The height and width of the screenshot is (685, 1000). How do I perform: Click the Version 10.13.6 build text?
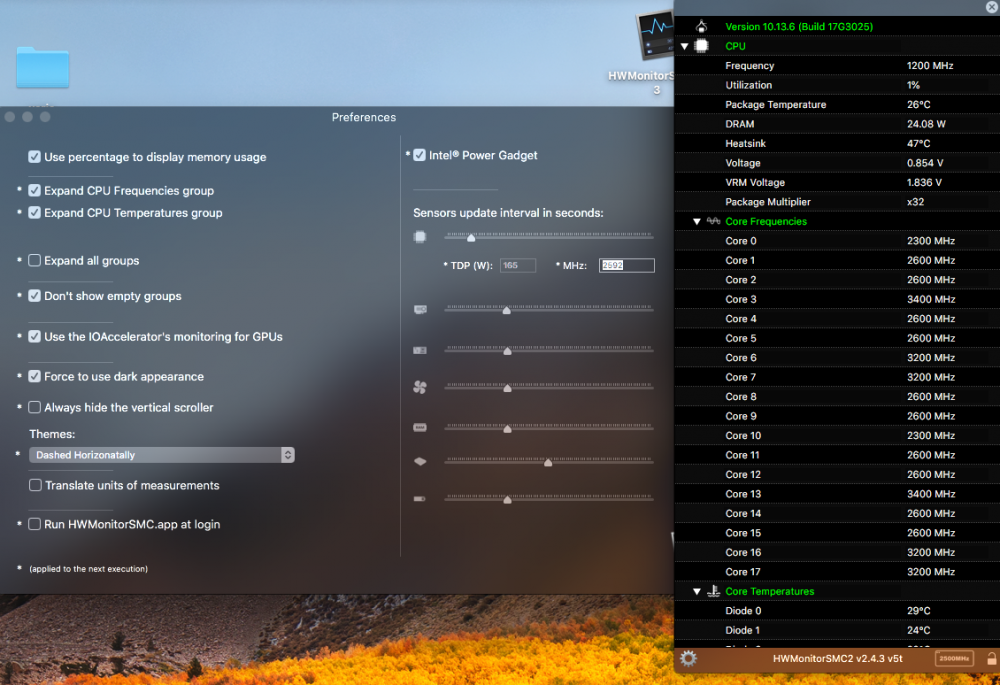(799, 27)
